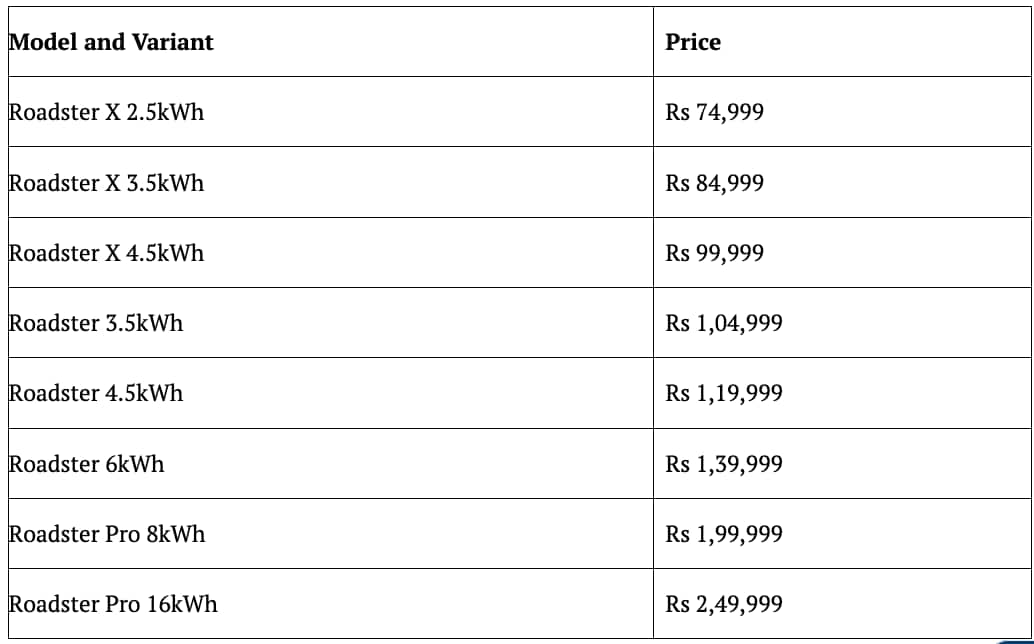Click the Rs 1,39,999 price
Viewport: 1034px width, 644px height.
pos(723,464)
